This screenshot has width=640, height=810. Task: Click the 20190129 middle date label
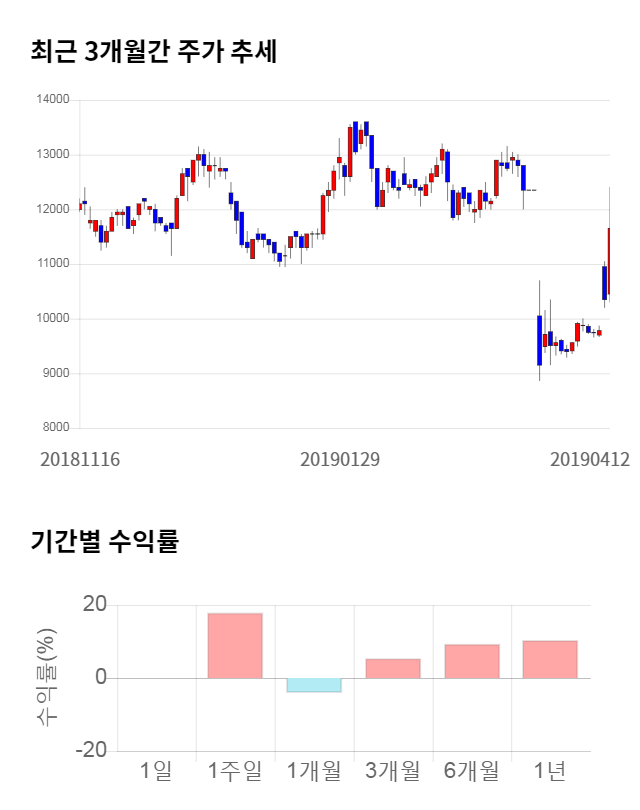coord(340,459)
